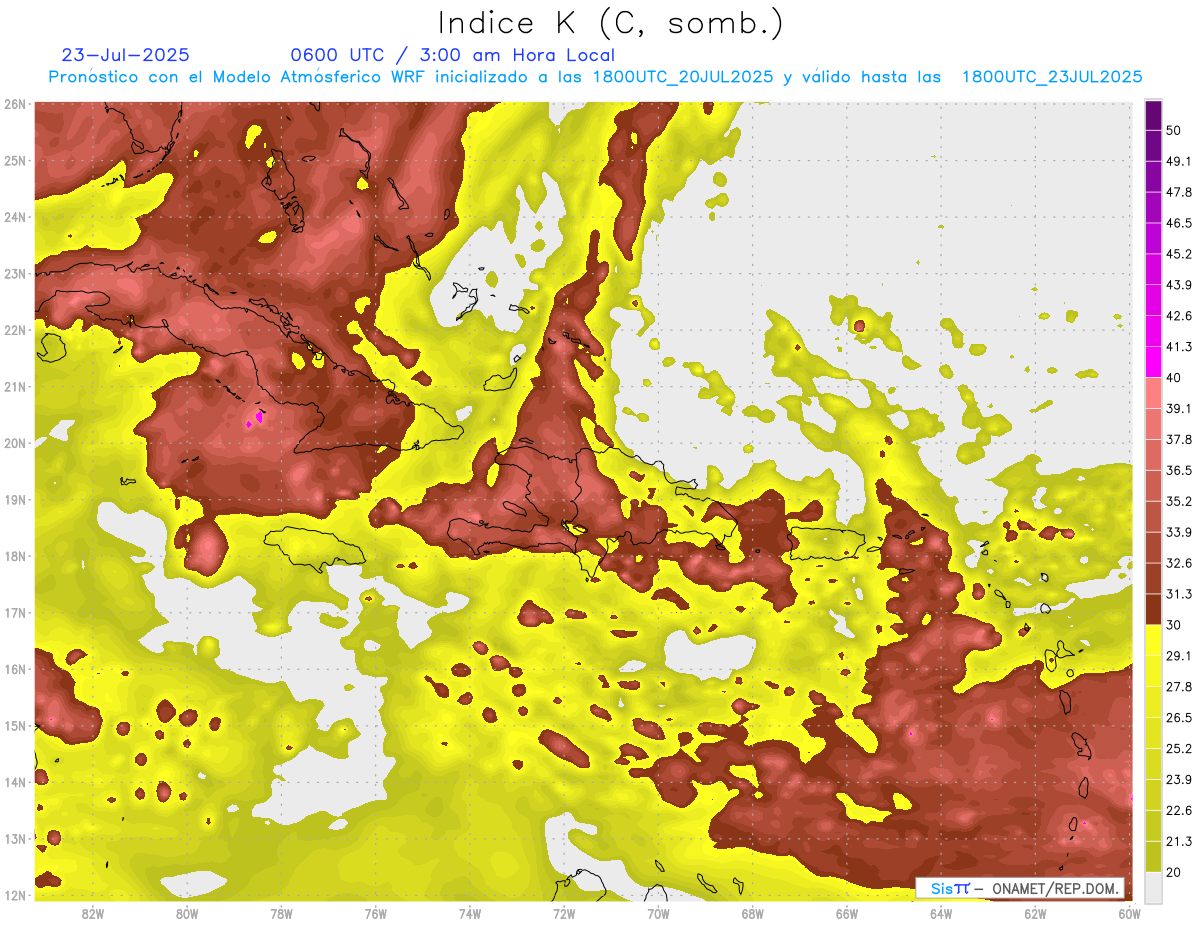This screenshot has height=927, width=1200.
Task: Click the color bar value '29.1'
Action: (x=1179, y=655)
